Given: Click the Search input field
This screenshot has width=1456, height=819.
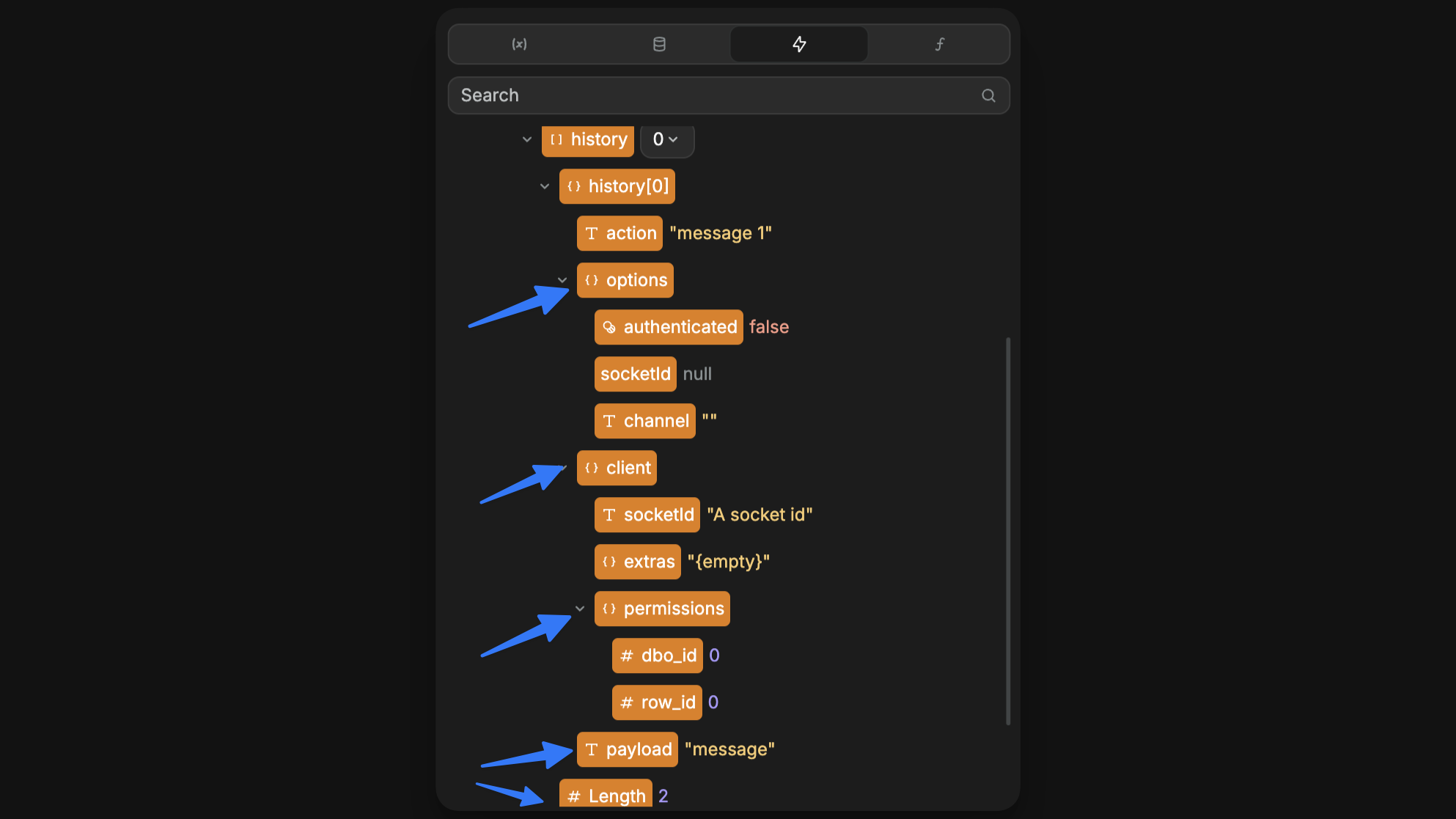Looking at the screenshot, I should [728, 95].
